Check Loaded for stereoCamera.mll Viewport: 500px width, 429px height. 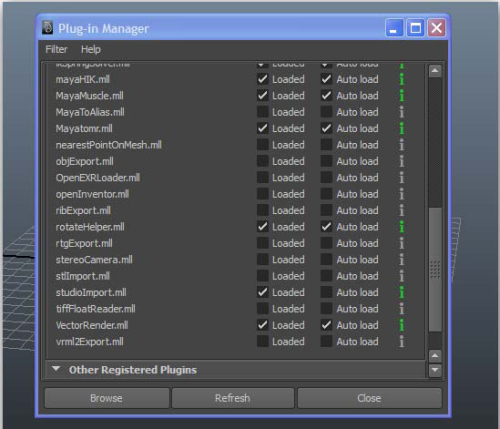tap(263, 259)
